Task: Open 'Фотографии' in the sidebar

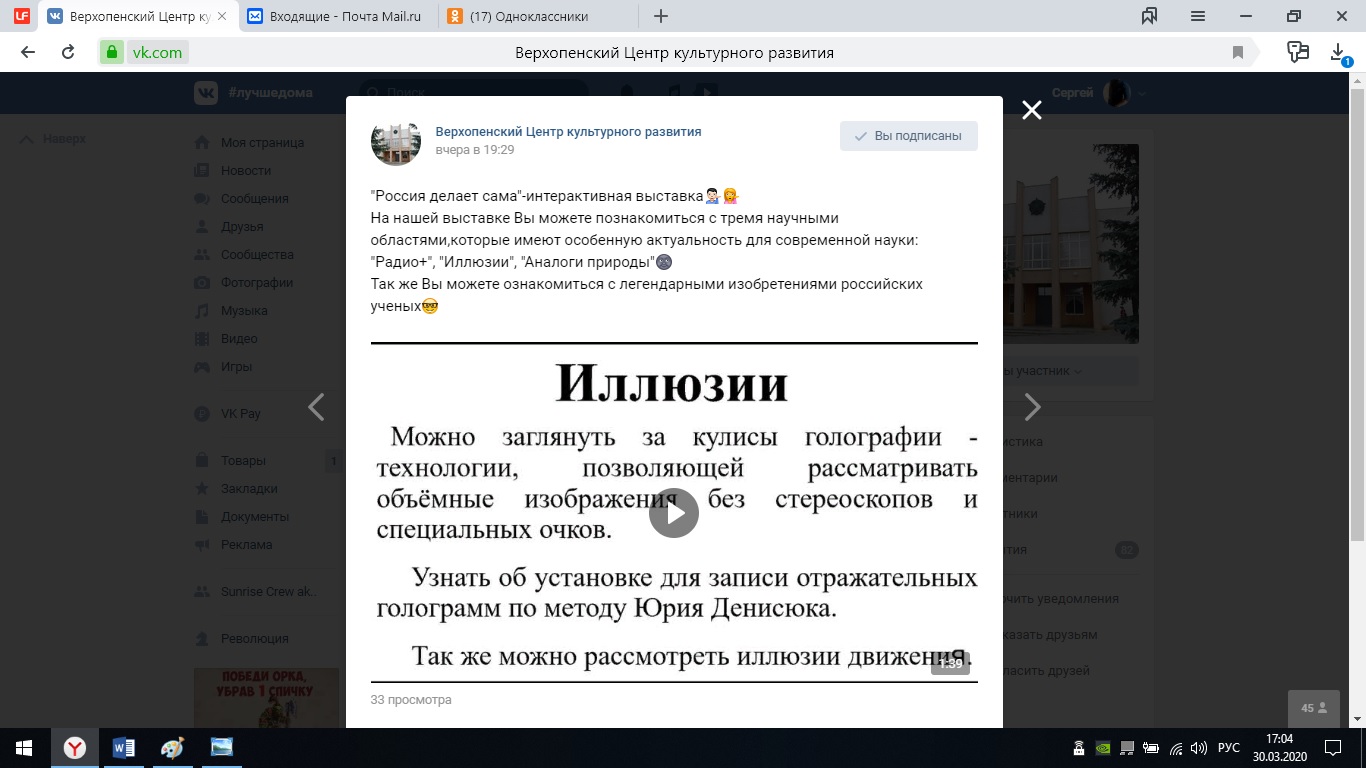Action: click(257, 283)
